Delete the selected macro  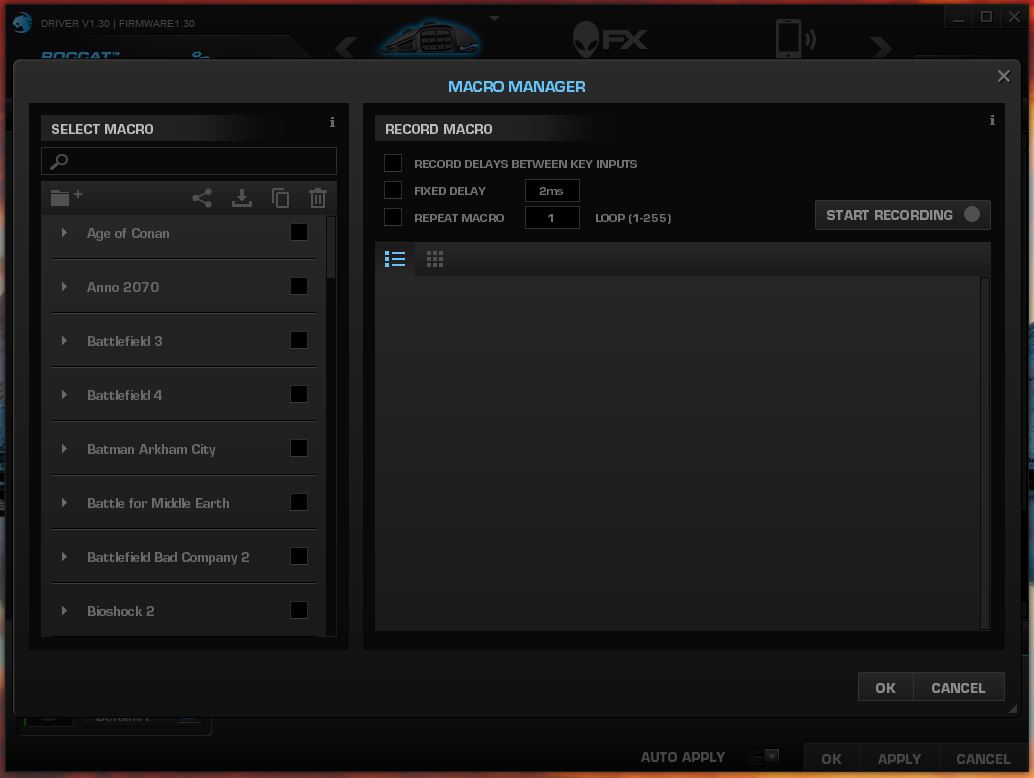[317, 197]
